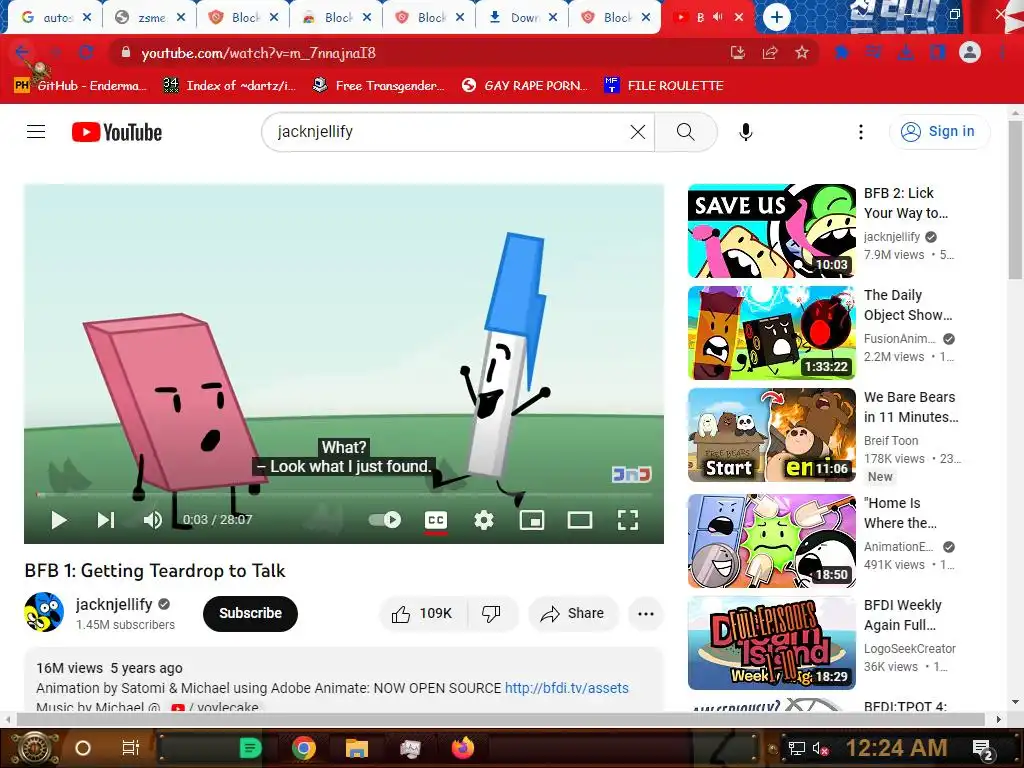1024x768 pixels.
Task: Enter fullscreen mode in the player
Action: pyautogui.click(x=628, y=520)
